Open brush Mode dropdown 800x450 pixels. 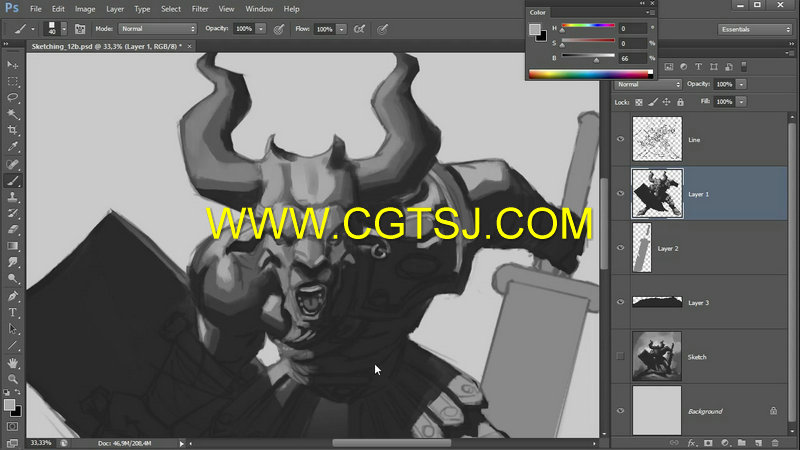click(x=158, y=29)
